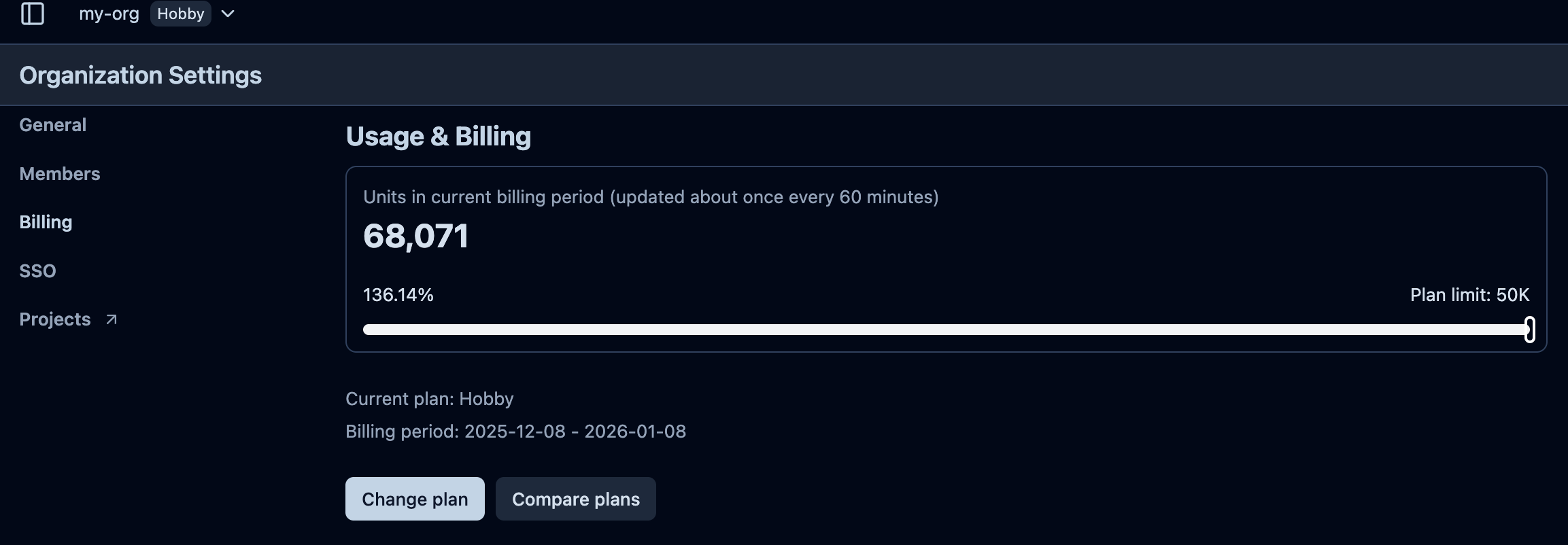Click the Billing period date range text
The height and width of the screenshot is (545, 1568).
pyautogui.click(x=515, y=432)
